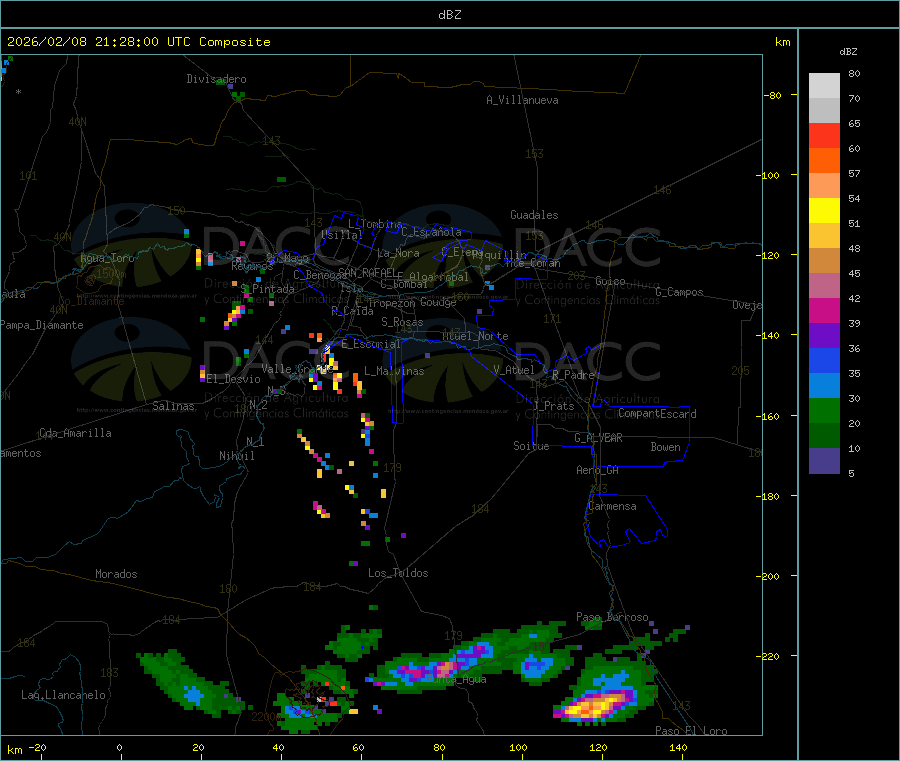Click the Divisadero map label
The width and height of the screenshot is (900, 761).
216,79
